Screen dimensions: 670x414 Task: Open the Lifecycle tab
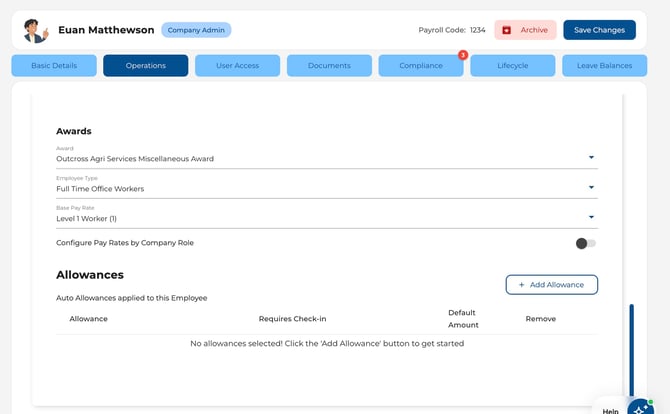[513, 65]
